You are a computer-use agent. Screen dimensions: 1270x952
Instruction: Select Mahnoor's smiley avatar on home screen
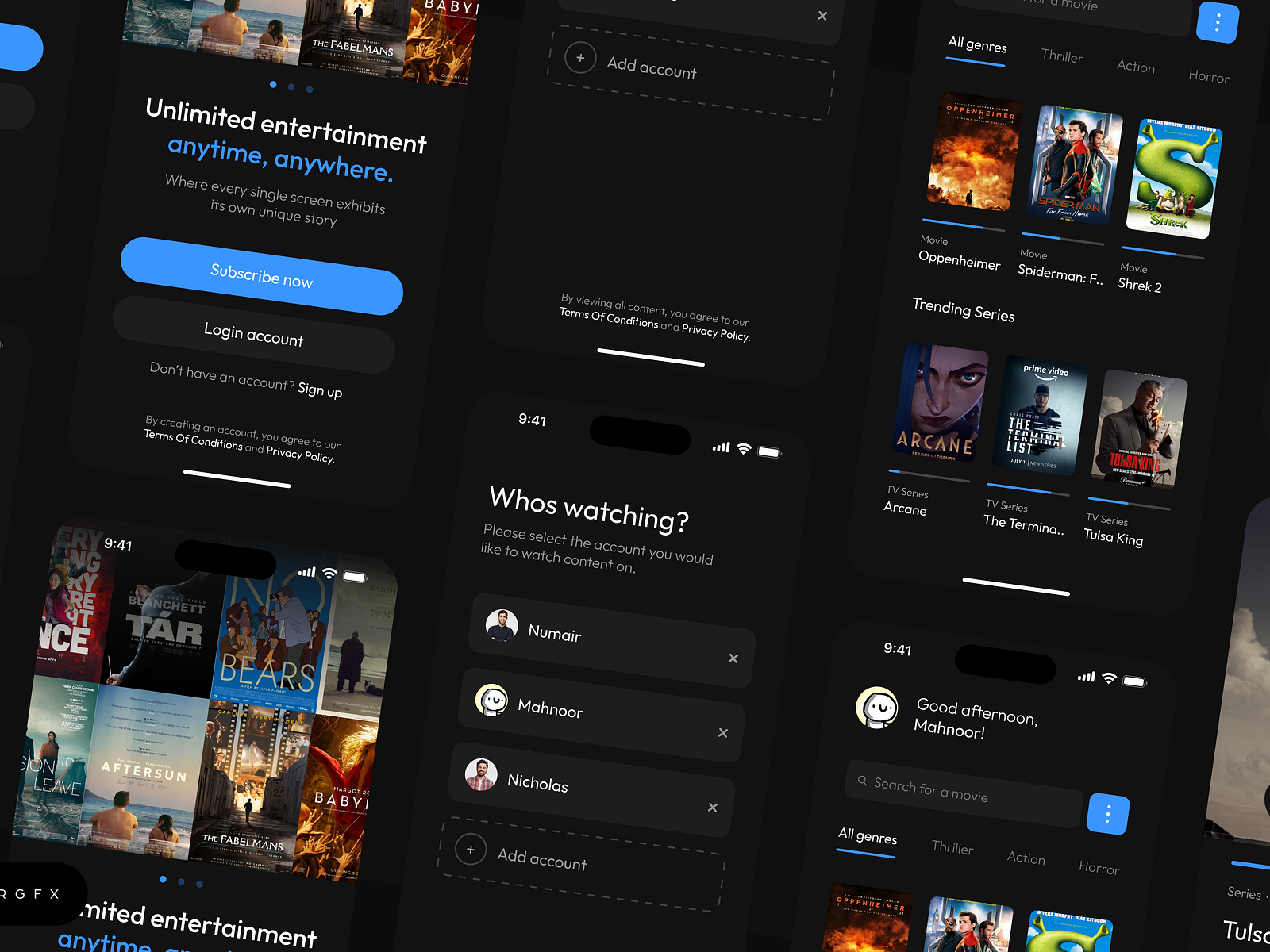(877, 706)
